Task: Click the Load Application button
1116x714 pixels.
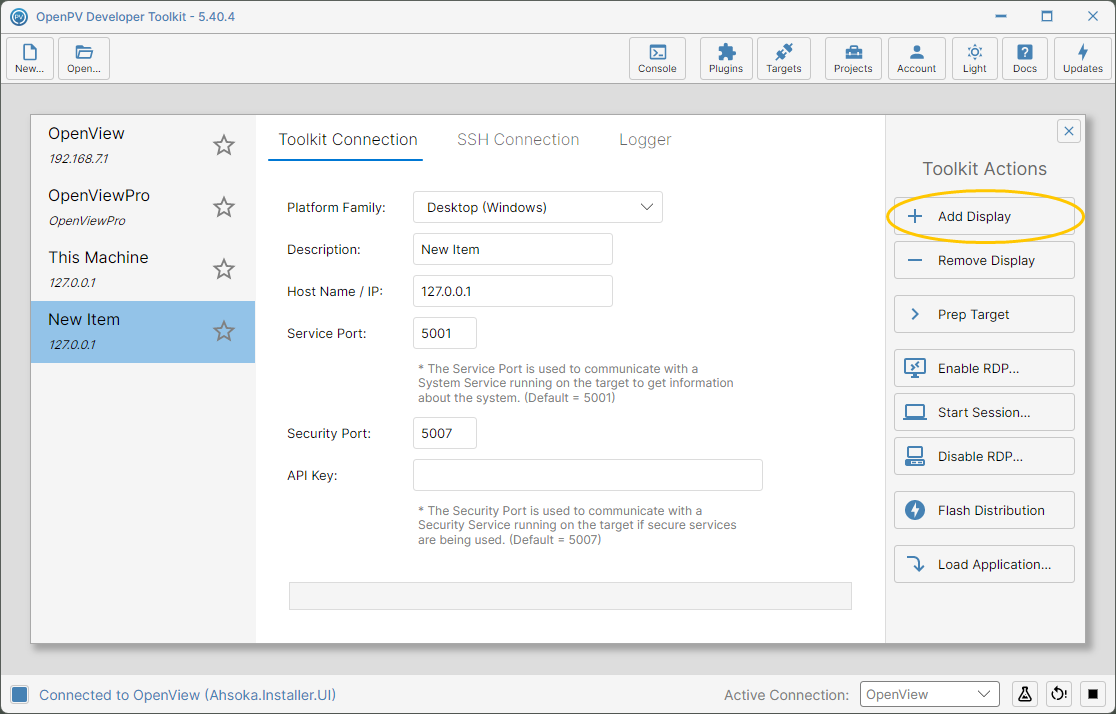Action: pyautogui.click(x=984, y=565)
